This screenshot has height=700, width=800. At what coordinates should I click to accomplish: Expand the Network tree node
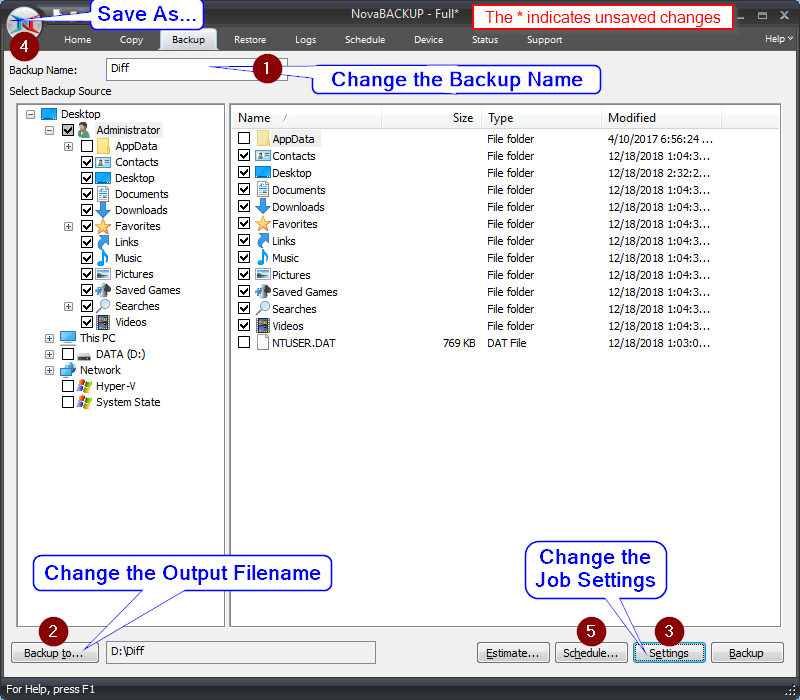[49, 370]
